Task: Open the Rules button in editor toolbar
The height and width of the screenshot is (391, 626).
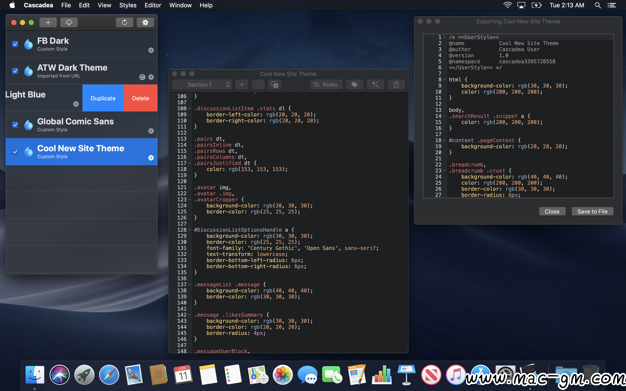Action: tap(326, 84)
